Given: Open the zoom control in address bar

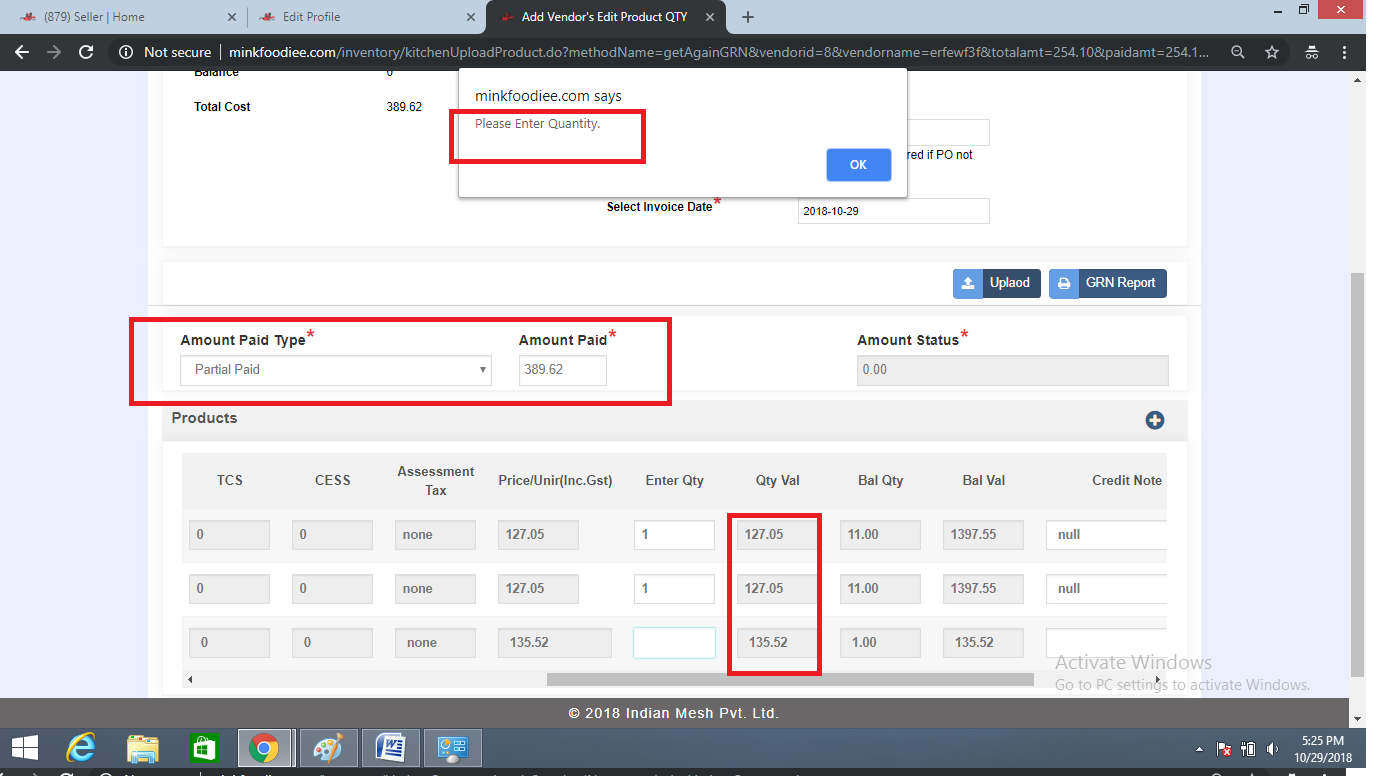Looking at the screenshot, I should pos(1238,52).
